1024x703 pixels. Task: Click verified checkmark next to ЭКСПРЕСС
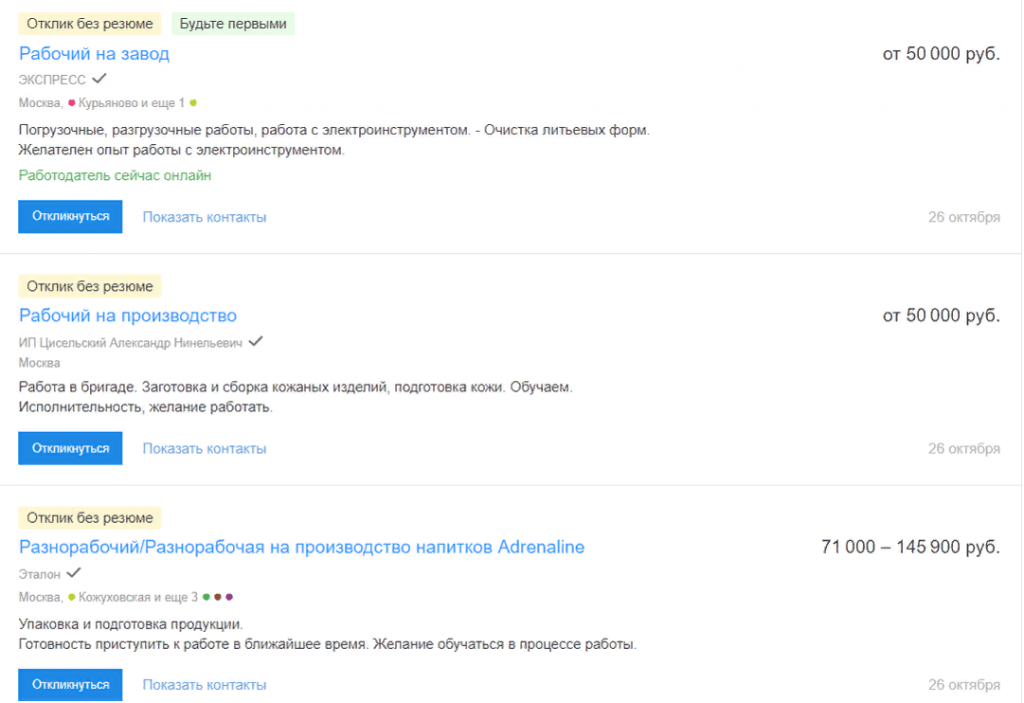point(99,78)
